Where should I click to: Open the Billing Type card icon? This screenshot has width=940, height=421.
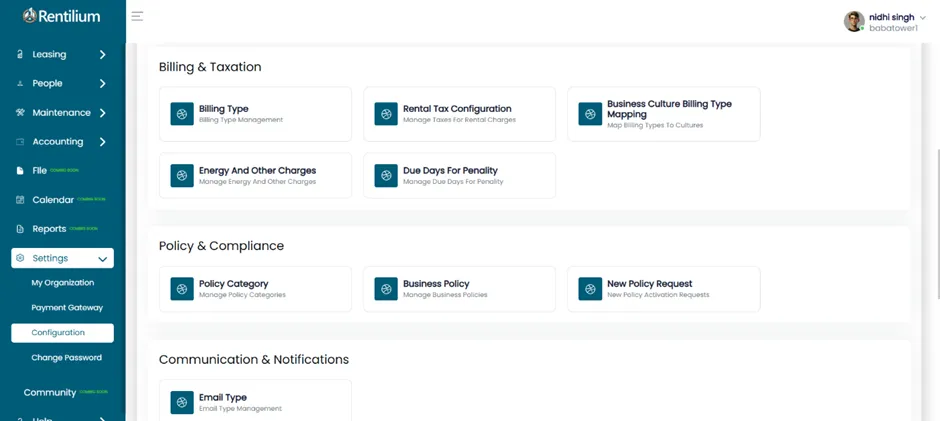coord(182,114)
